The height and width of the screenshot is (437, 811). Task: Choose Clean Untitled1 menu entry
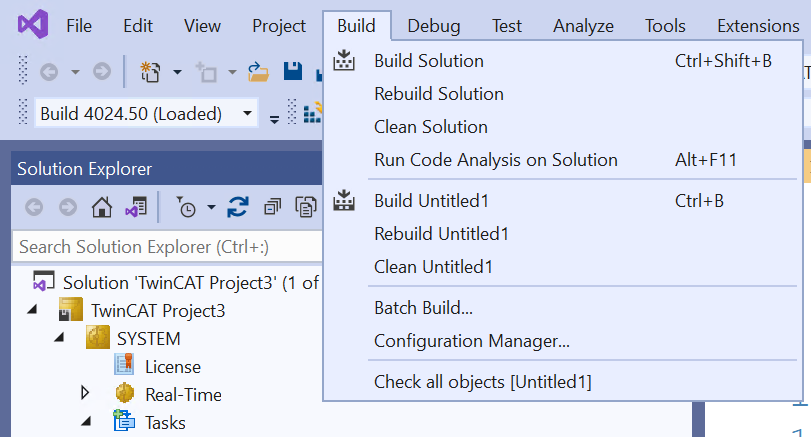click(x=563, y=267)
